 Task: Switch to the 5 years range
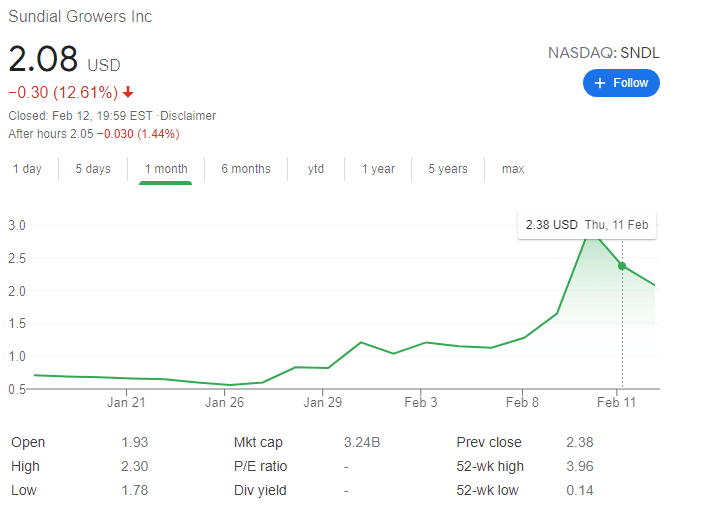click(448, 169)
